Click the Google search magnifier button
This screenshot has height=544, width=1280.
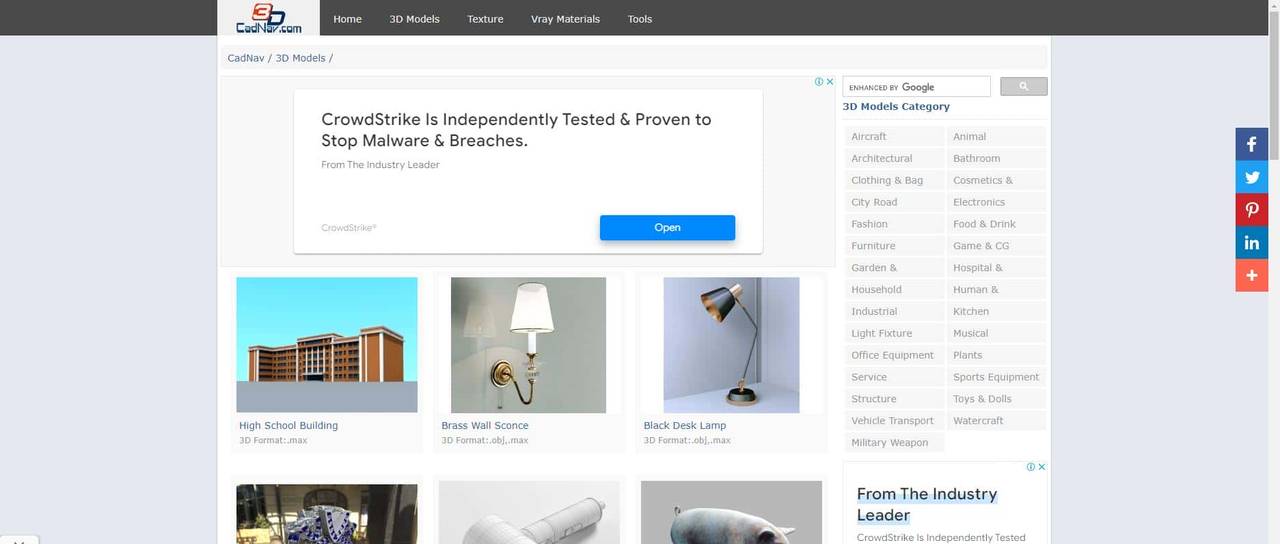click(1023, 87)
